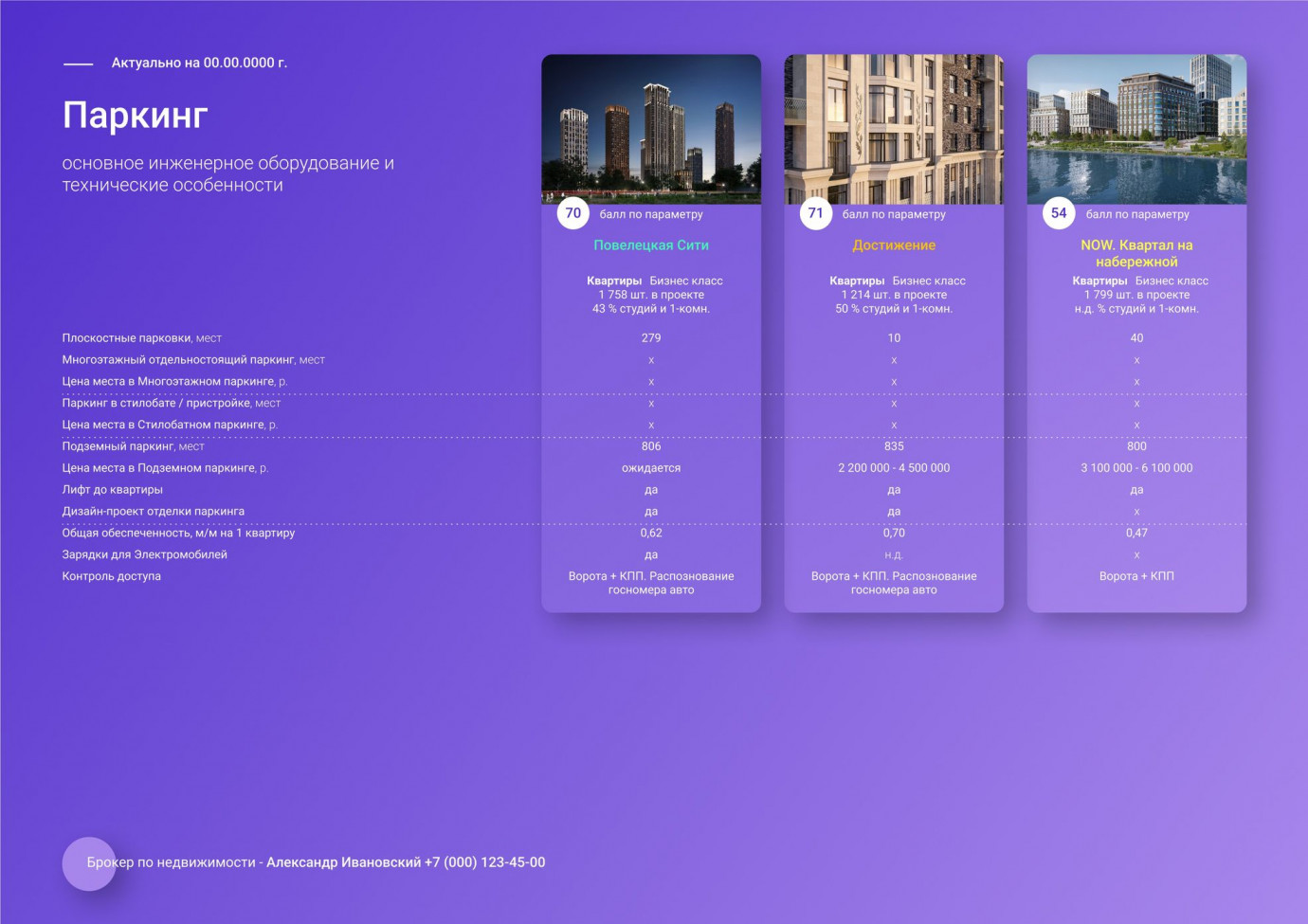Select the Лифт до квартиры row label
The height and width of the screenshot is (924, 1308).
(113, 490)
